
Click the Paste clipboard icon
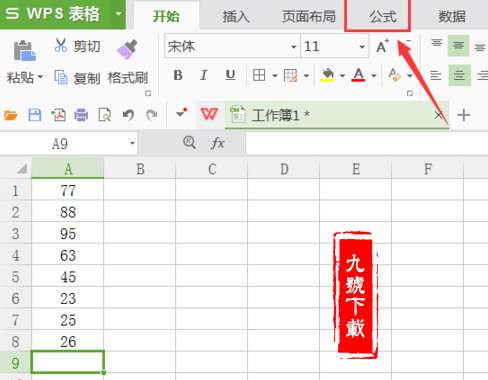point(24,51)
